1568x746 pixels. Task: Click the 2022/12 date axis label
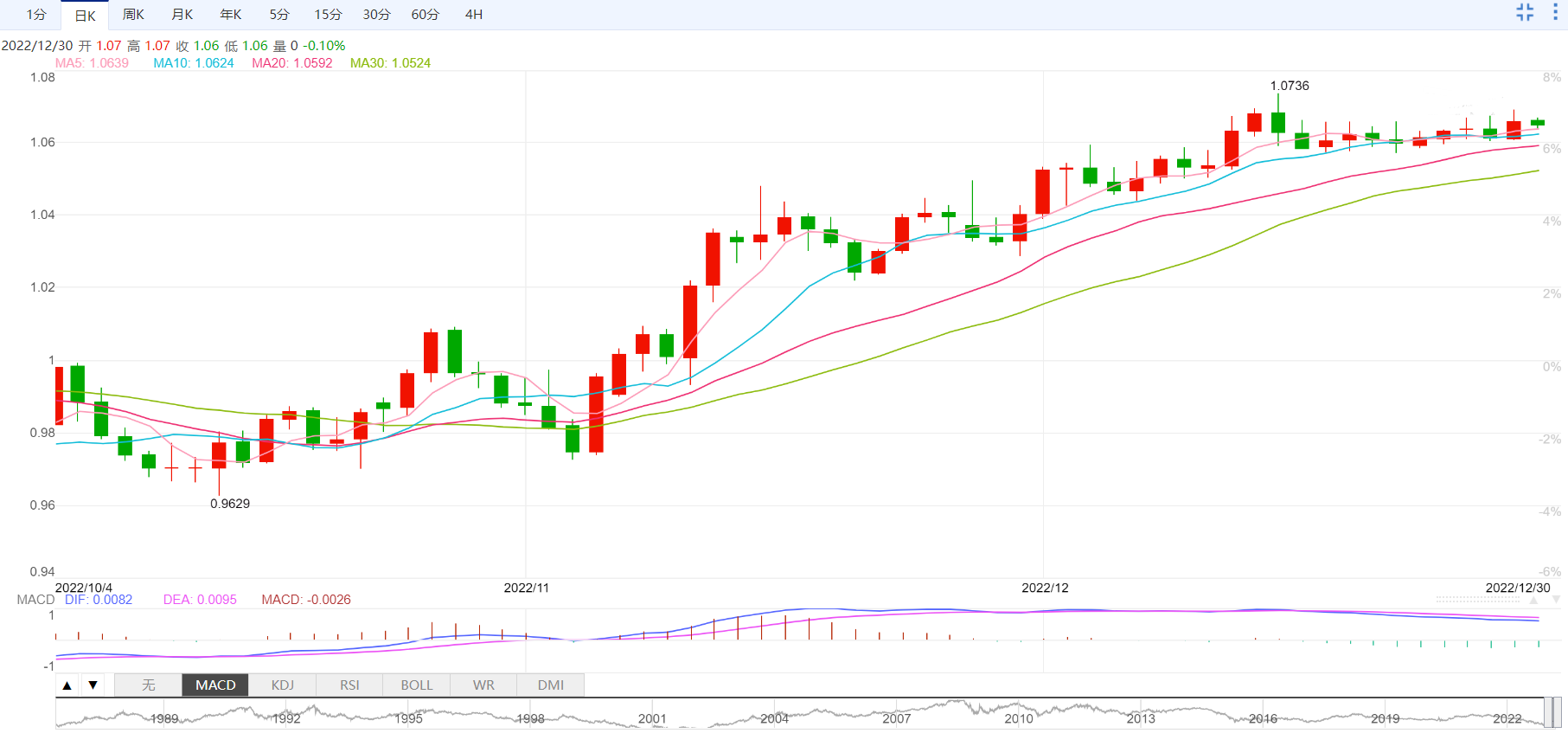[1045, 588]
